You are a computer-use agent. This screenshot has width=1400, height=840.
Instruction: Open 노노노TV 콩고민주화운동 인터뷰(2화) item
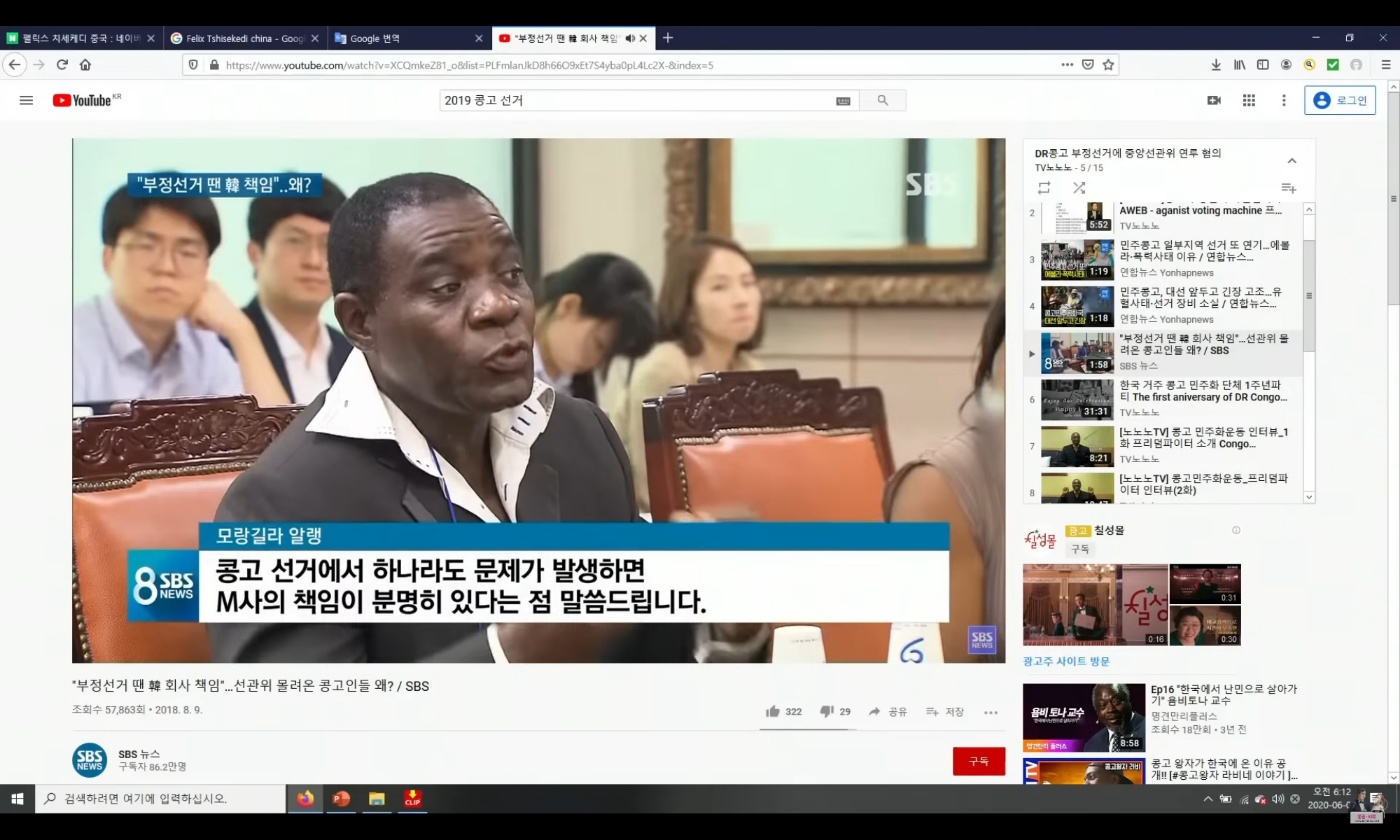[1163, 487]
